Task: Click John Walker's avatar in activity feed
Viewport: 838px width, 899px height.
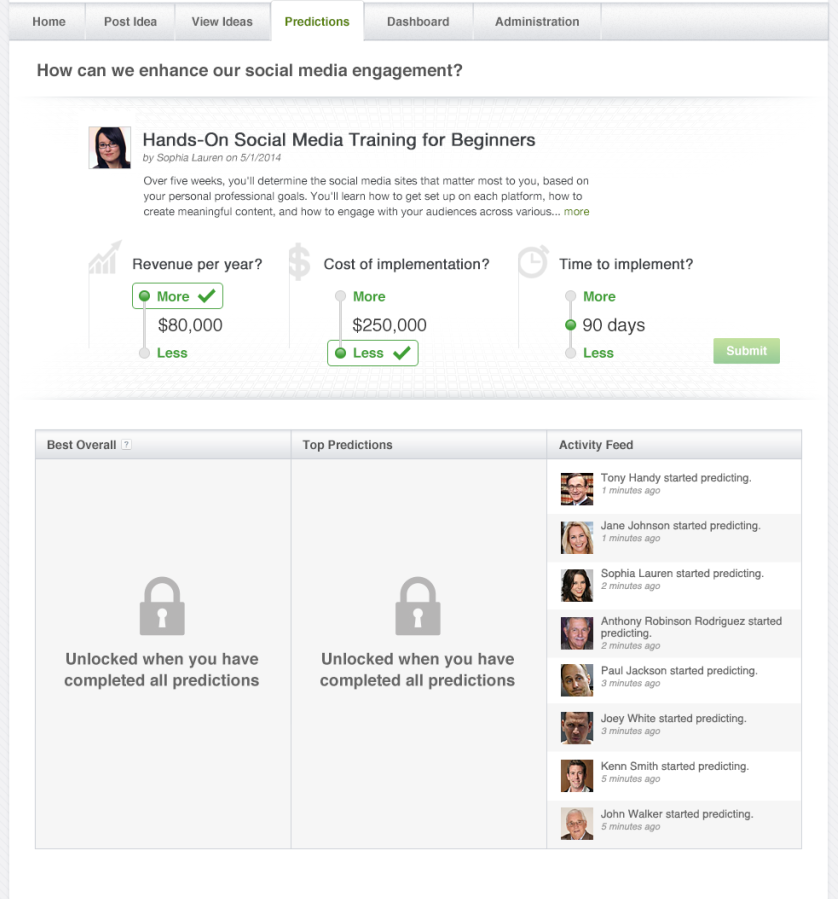Action: (x=577, y=823)
